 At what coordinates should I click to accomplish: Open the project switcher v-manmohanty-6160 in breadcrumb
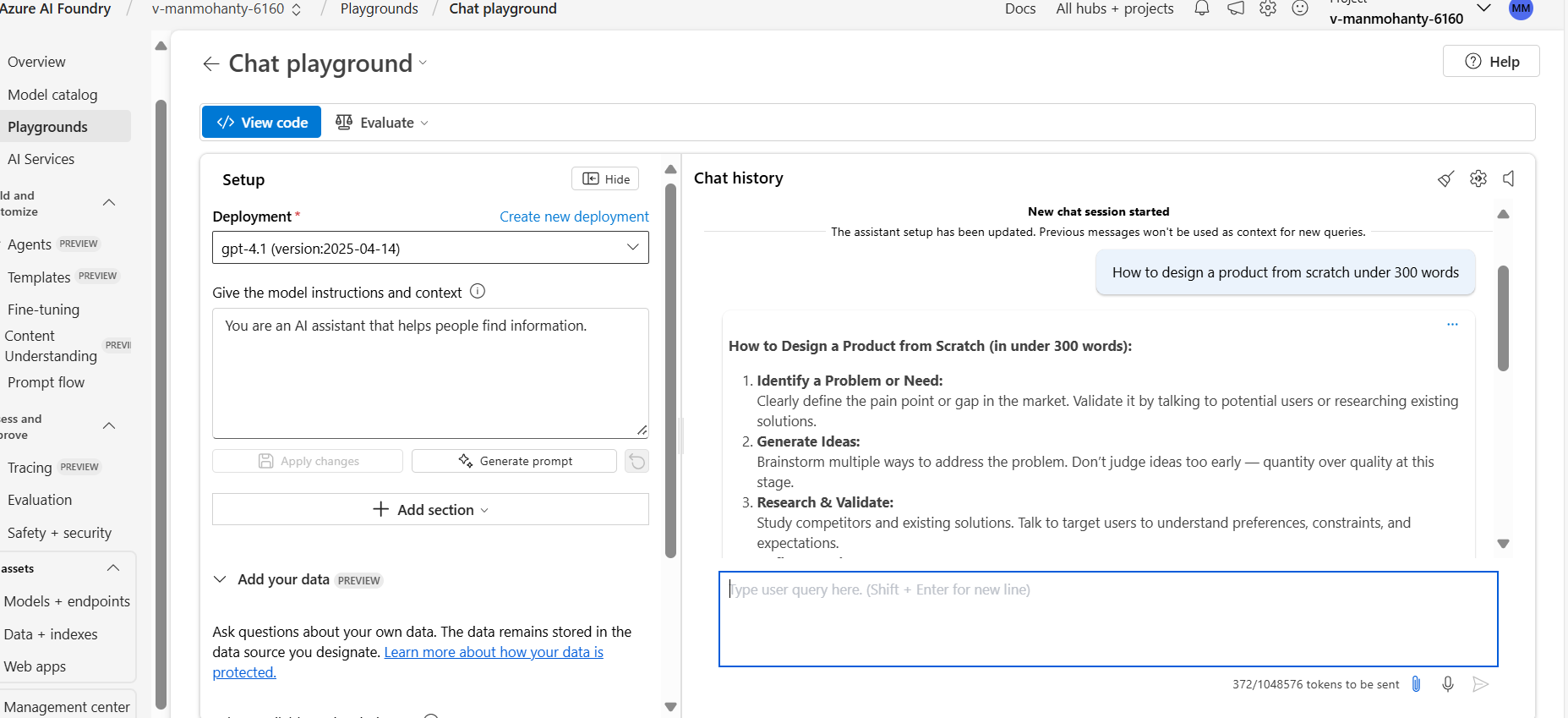point(226,9)
